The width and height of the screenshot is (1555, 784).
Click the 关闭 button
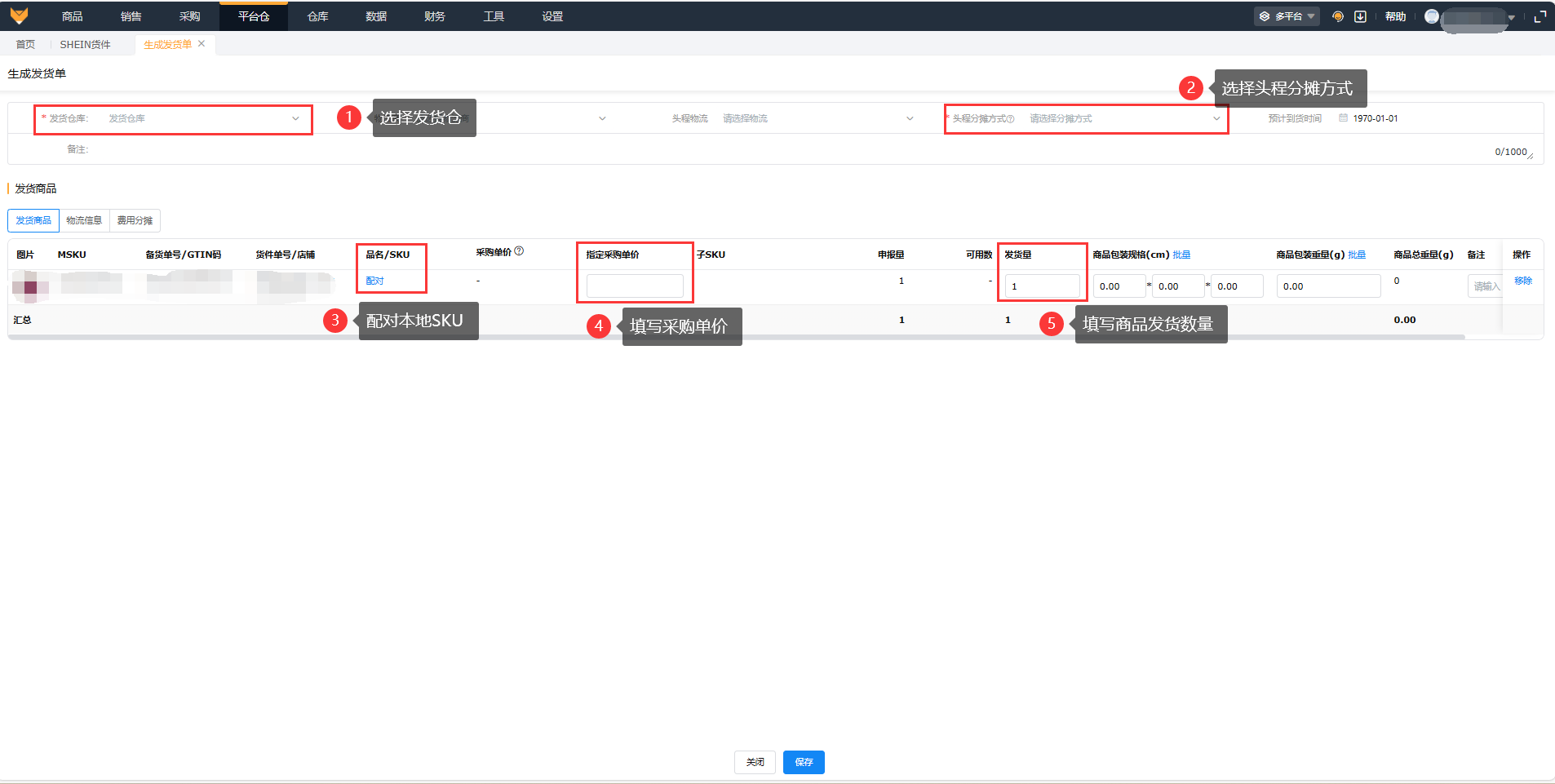(755, 762)
